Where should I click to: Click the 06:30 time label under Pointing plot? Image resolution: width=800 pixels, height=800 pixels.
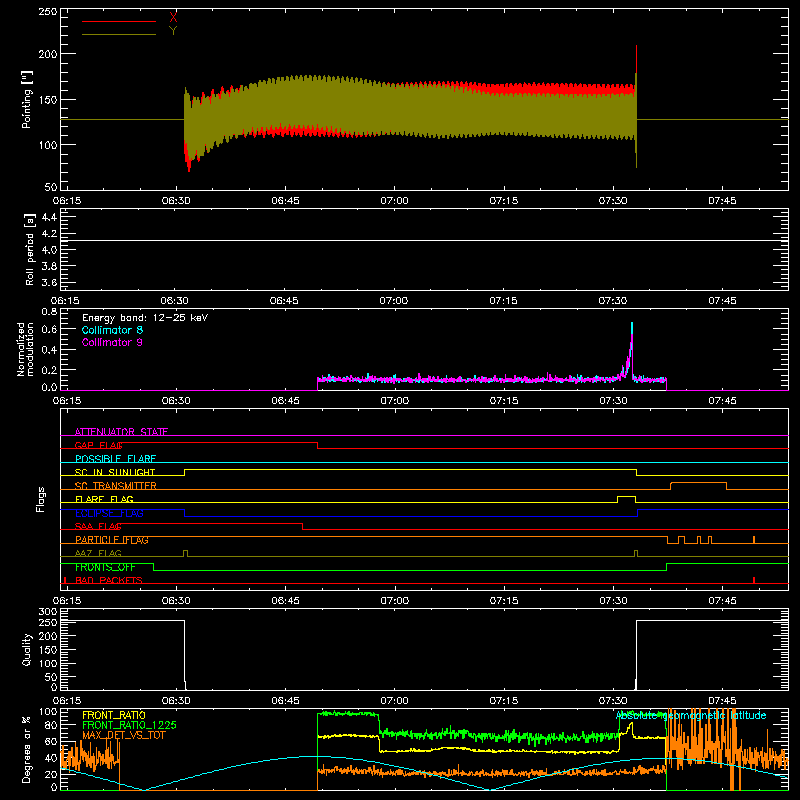[x=176, y=201]
